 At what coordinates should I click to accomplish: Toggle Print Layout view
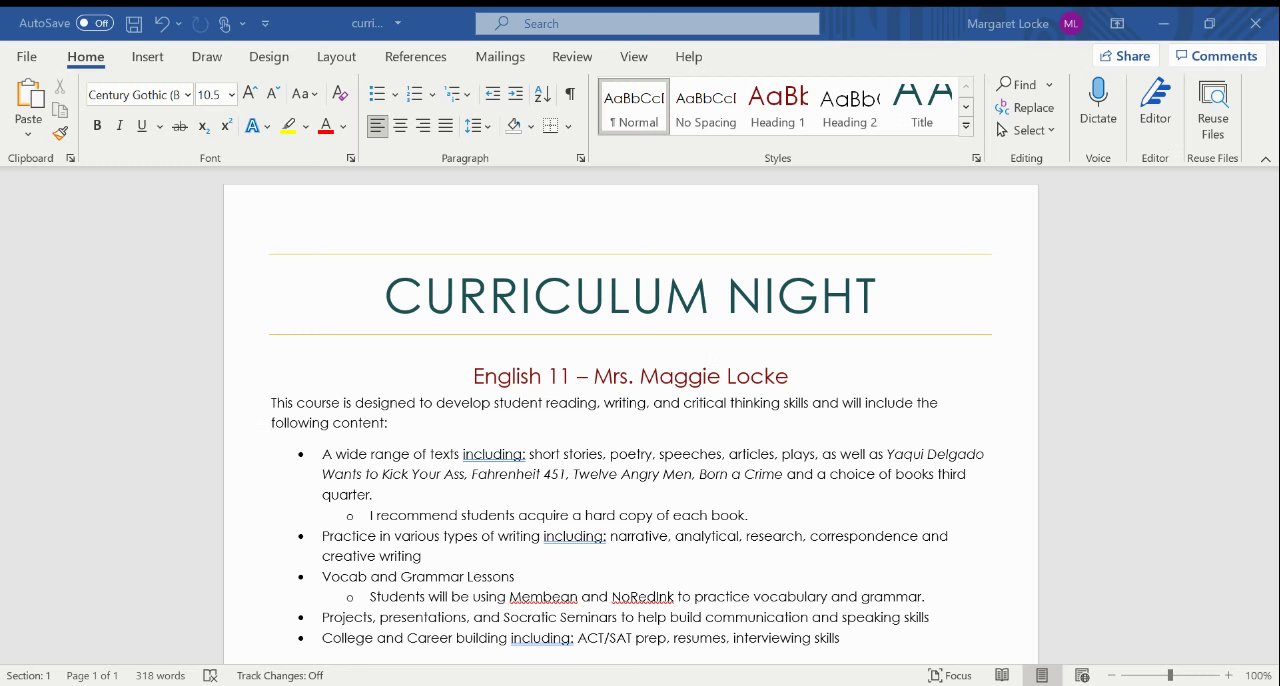click(x=1042, y=675)
